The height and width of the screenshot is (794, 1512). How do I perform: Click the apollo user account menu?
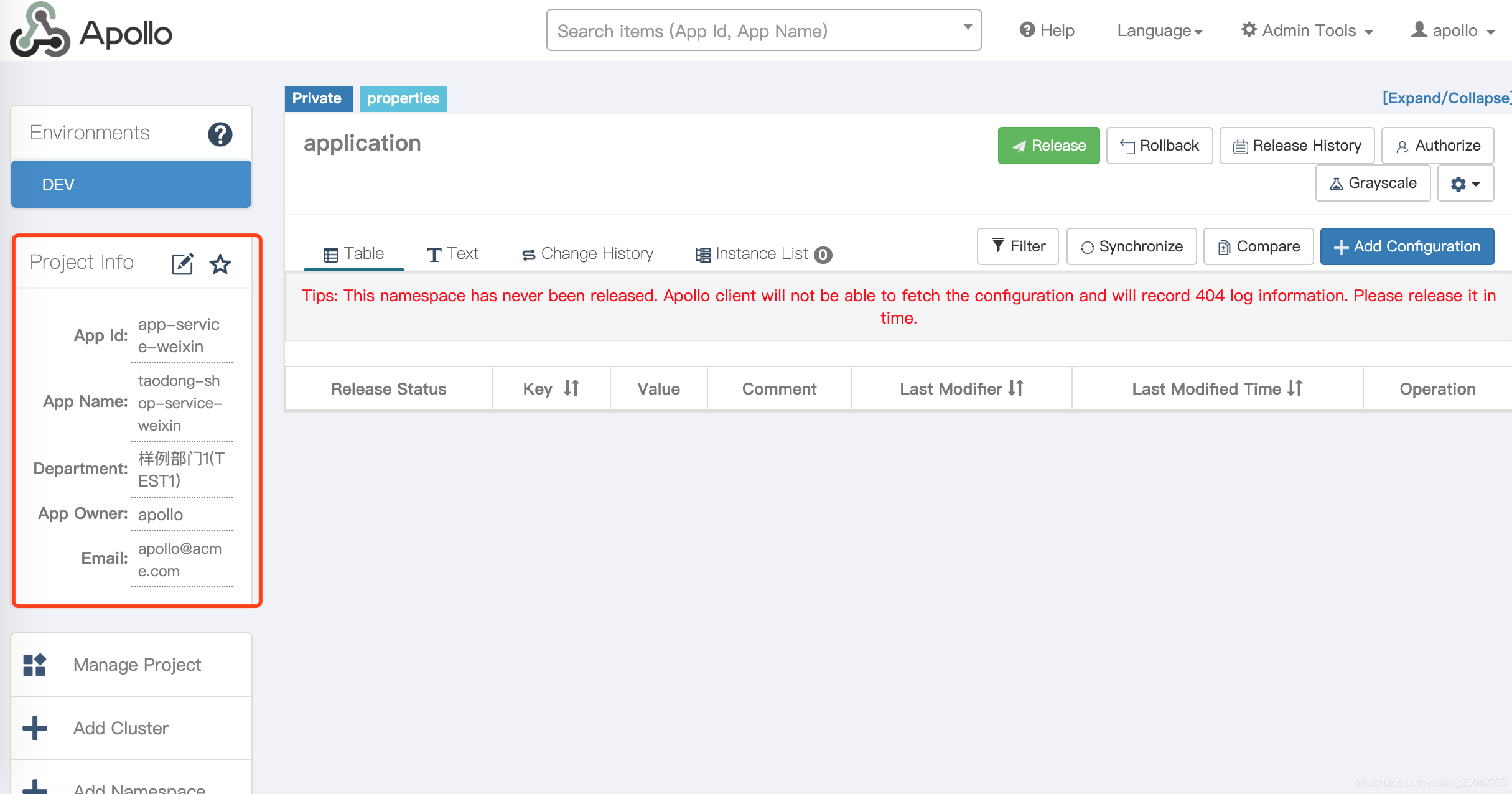pyautogui.click(x=1453, y=30)
